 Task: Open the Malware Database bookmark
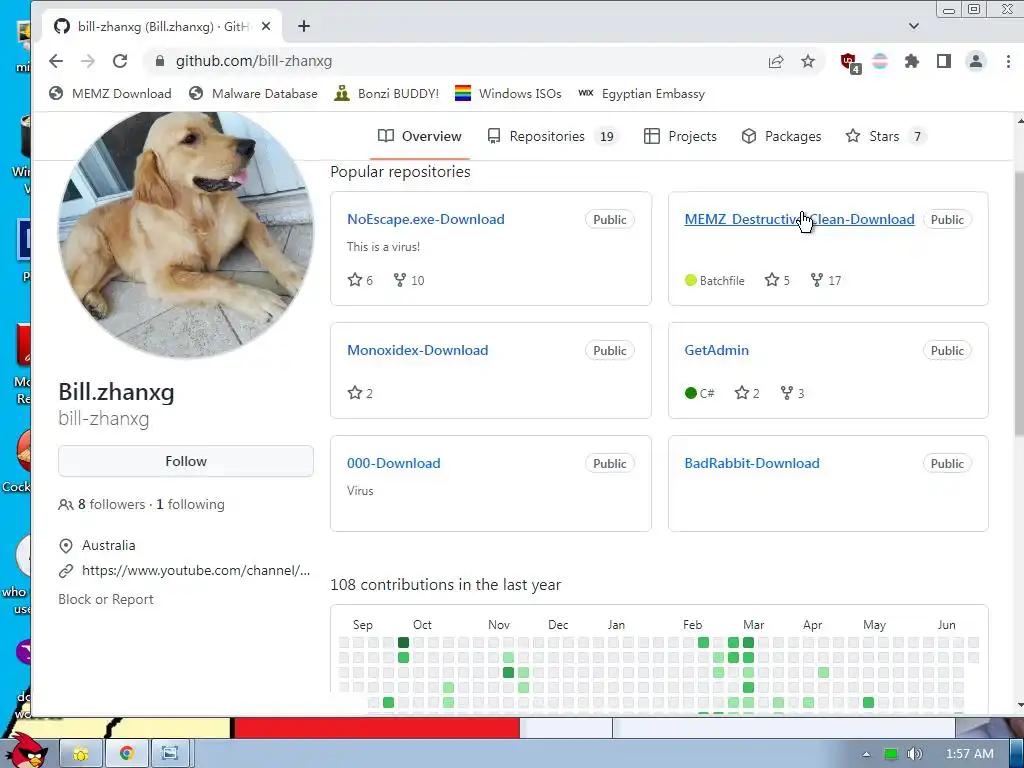(x=253, y=93)
